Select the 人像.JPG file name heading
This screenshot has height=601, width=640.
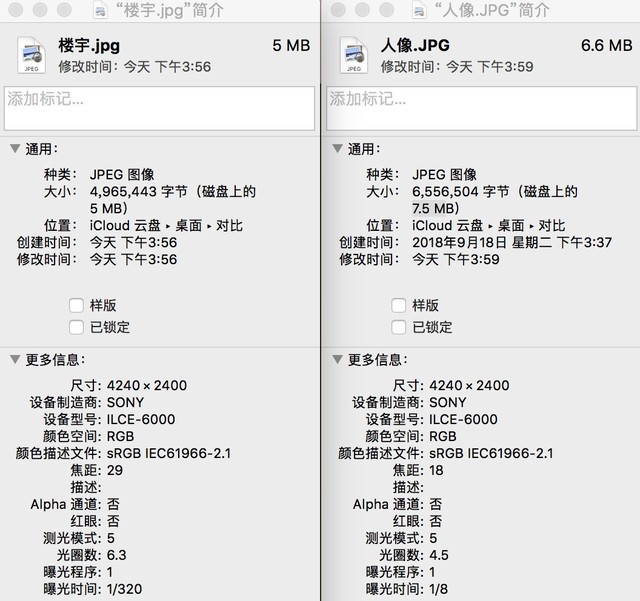[x=415, y=45]
